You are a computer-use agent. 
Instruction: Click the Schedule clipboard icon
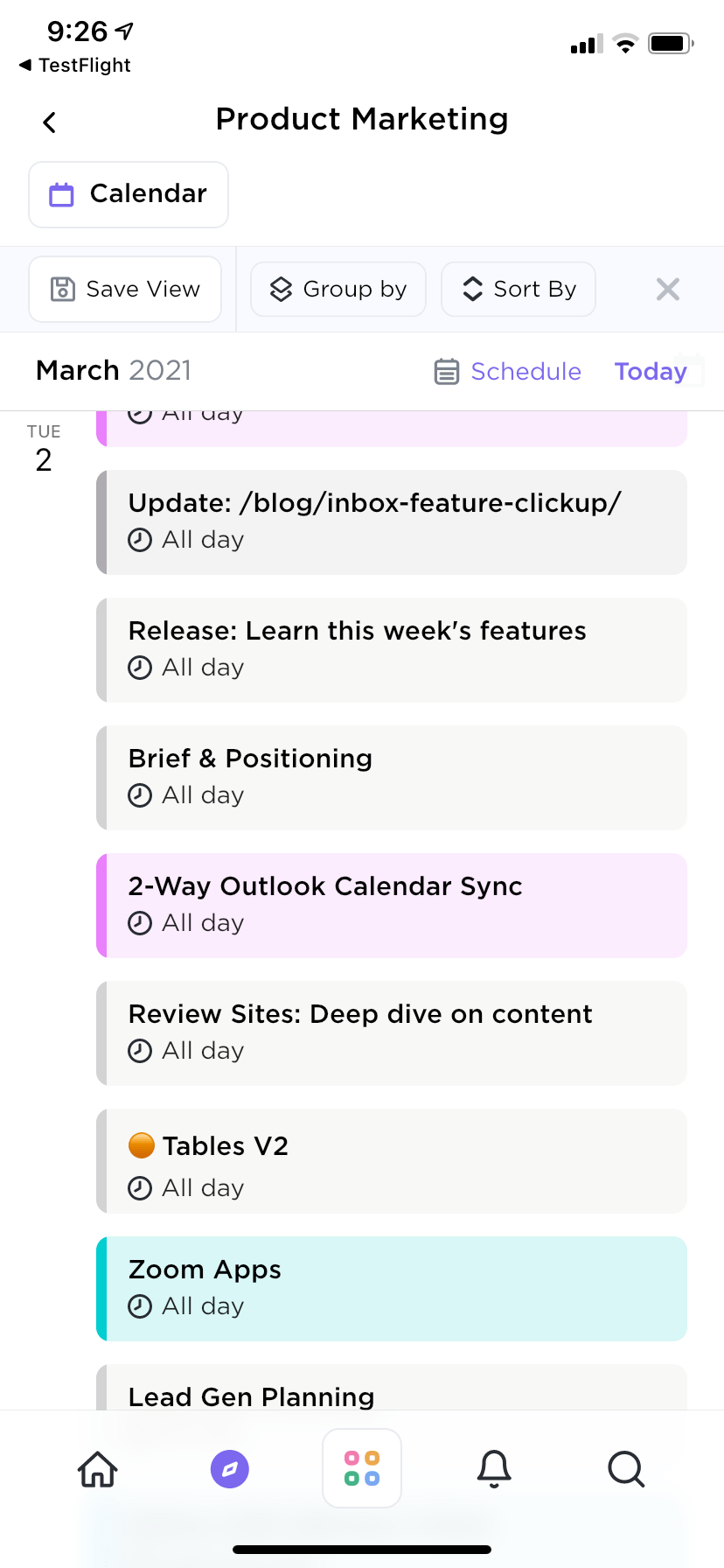coord(447,371)
